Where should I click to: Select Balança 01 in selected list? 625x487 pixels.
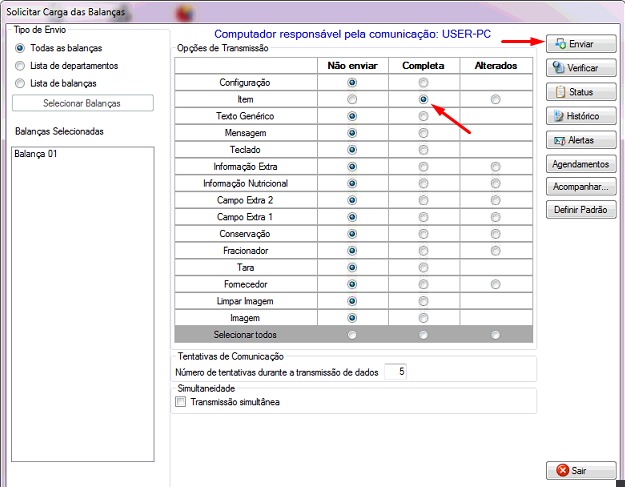[36, 154]
